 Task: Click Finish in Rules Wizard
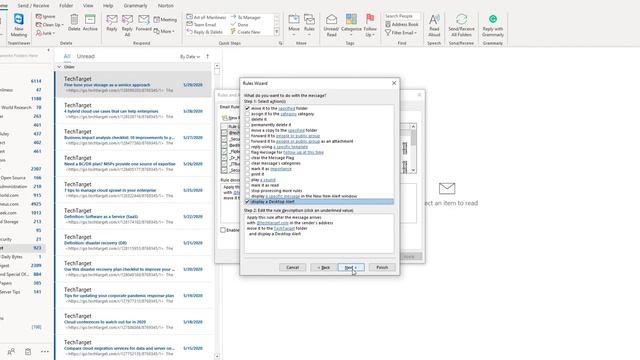(x=382, y=267)
